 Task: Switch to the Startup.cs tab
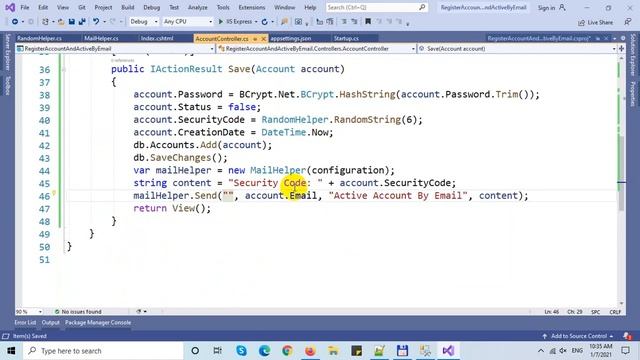346,38
